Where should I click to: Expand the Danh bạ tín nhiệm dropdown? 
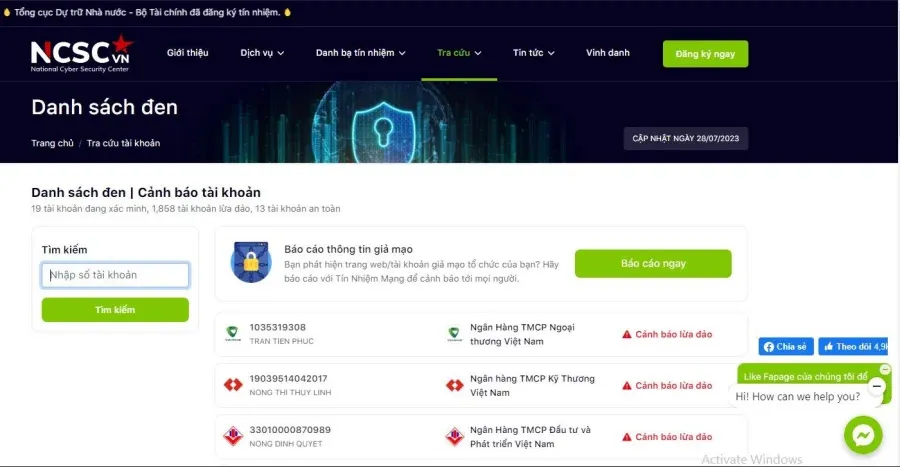pos(360,53)
